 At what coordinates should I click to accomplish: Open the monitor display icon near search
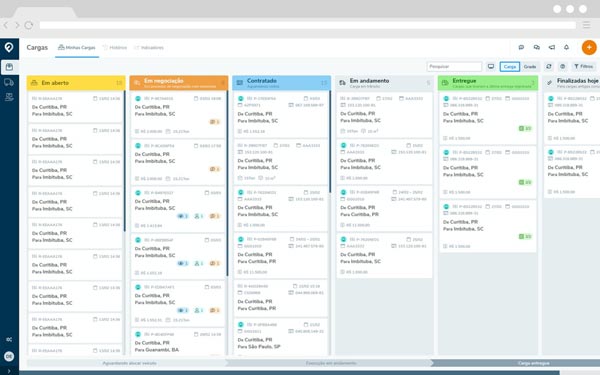tap(491, 67)
